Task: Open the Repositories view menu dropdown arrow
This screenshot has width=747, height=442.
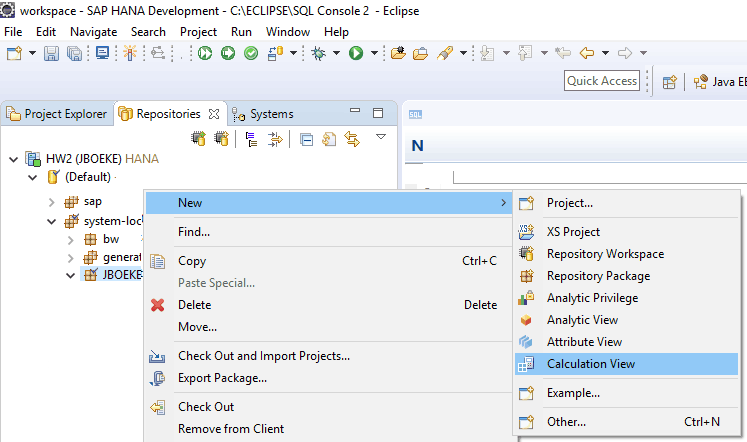Action: click(381, 137)
